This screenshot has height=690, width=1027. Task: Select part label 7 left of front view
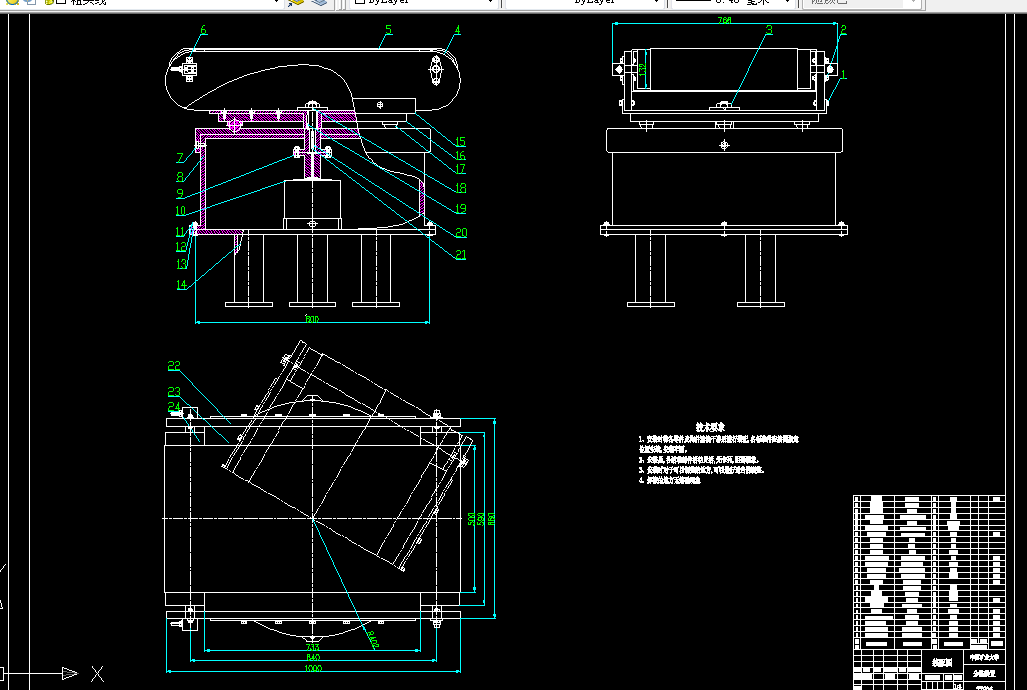pos(180,157)
